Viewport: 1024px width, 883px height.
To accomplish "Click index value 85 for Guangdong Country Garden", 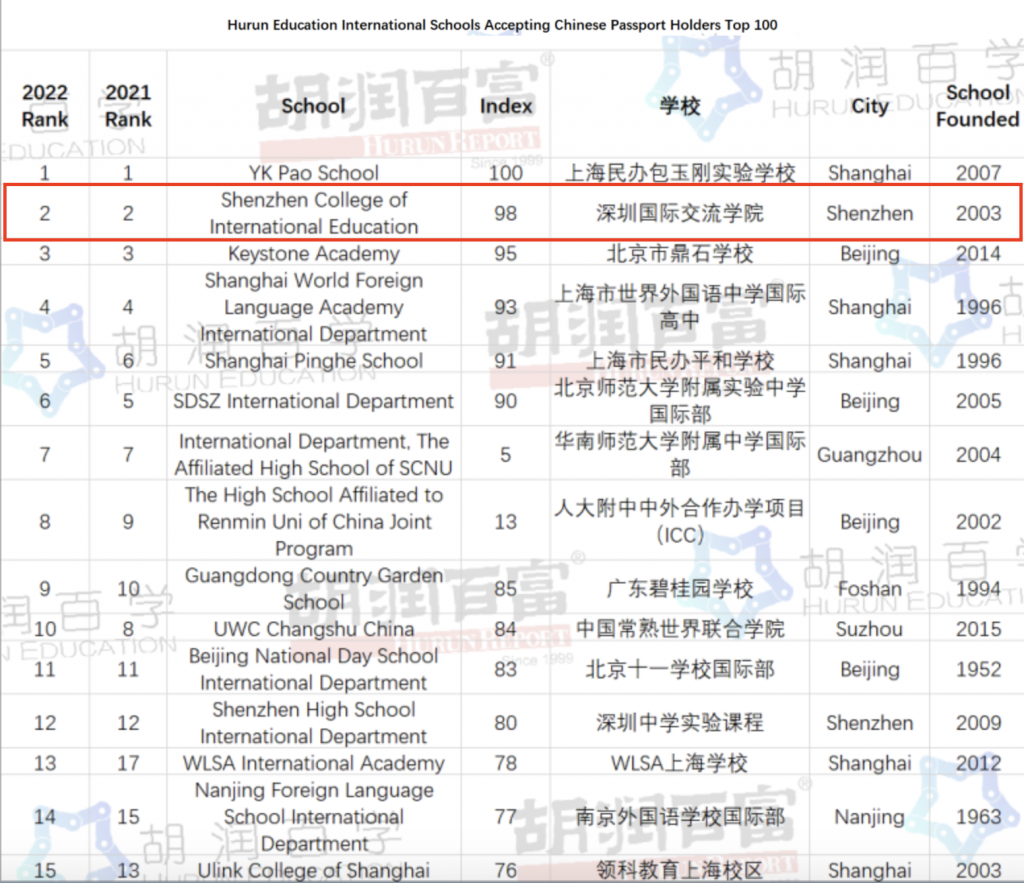I will pos(505,588).
